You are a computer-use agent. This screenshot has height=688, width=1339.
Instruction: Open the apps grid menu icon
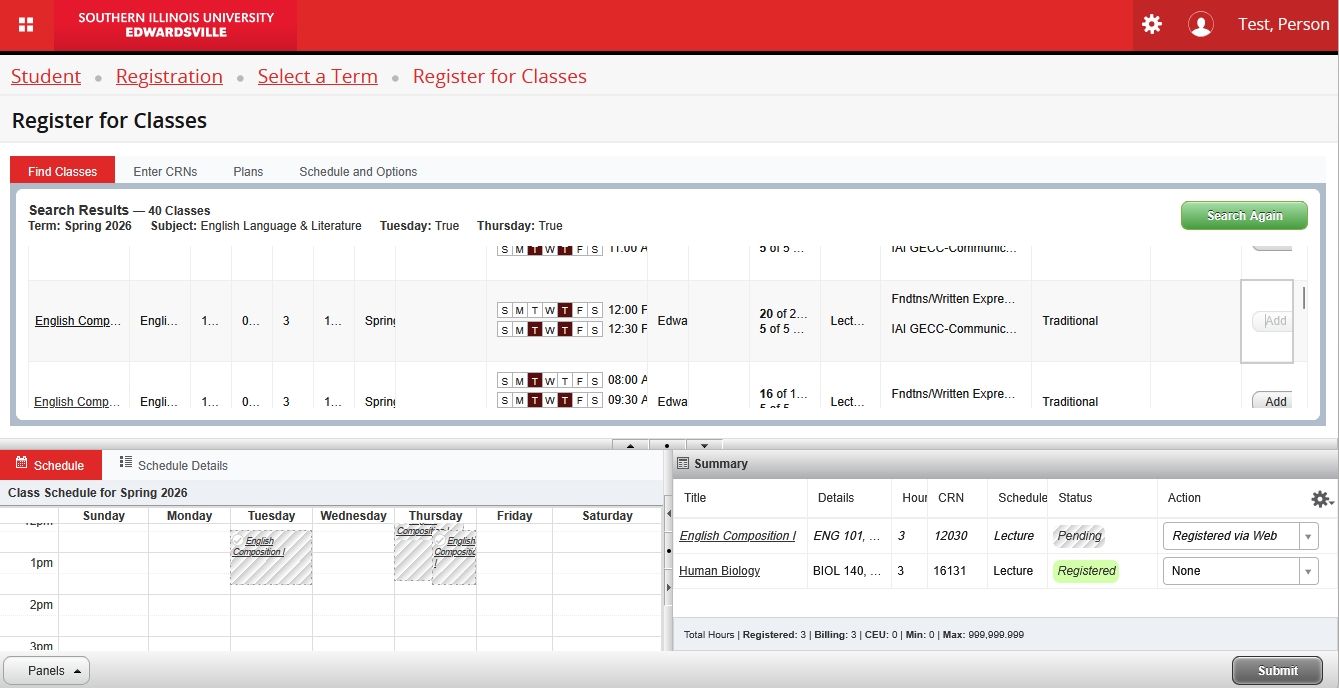(26, 25)
